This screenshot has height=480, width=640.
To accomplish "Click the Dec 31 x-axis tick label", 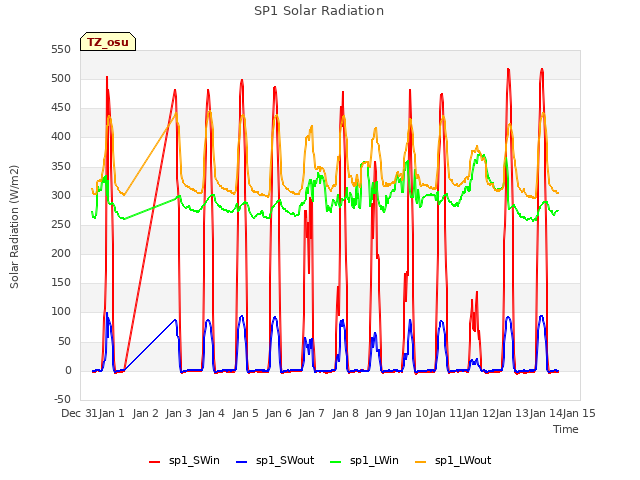I will pyautogui.click(x=79, y=413).
